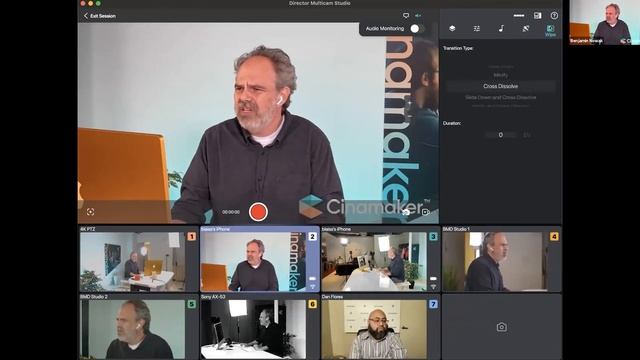This screenshot has width=640, height=360.
Task: Select the BMD Studio 2 thumbnail
Action: tap(132, 329)
